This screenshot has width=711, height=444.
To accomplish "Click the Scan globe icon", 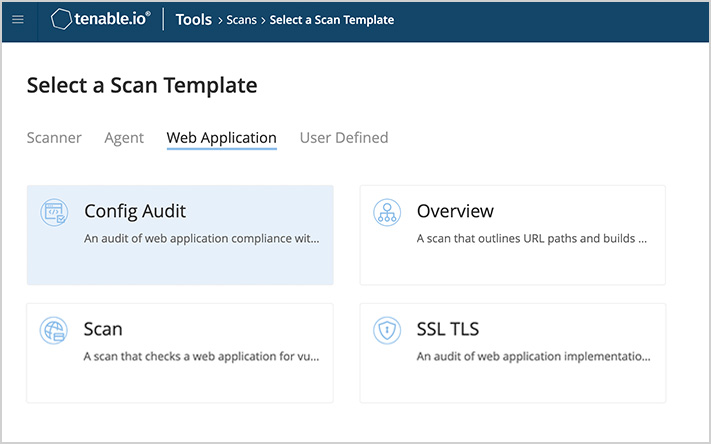I will click(54, 330).
